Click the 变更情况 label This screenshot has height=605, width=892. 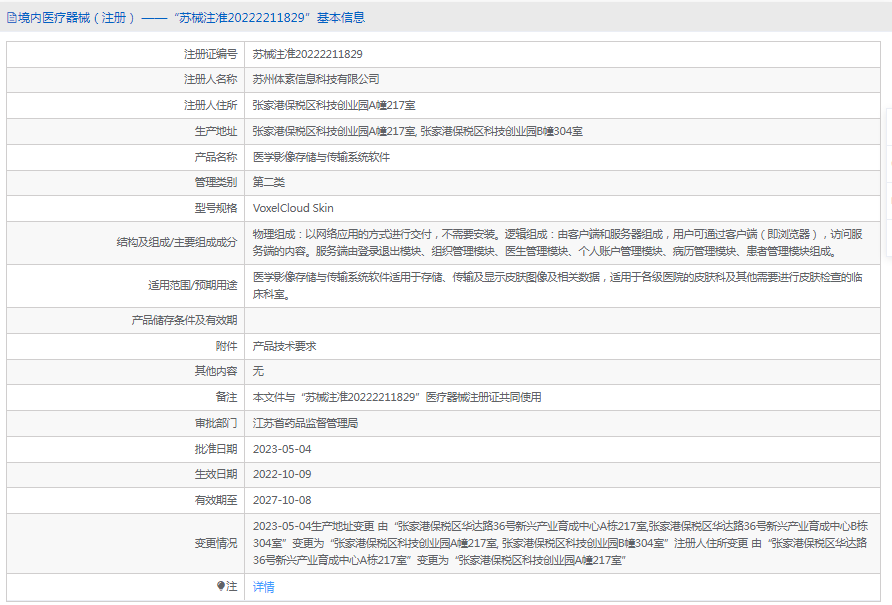(x=216, y=543)
